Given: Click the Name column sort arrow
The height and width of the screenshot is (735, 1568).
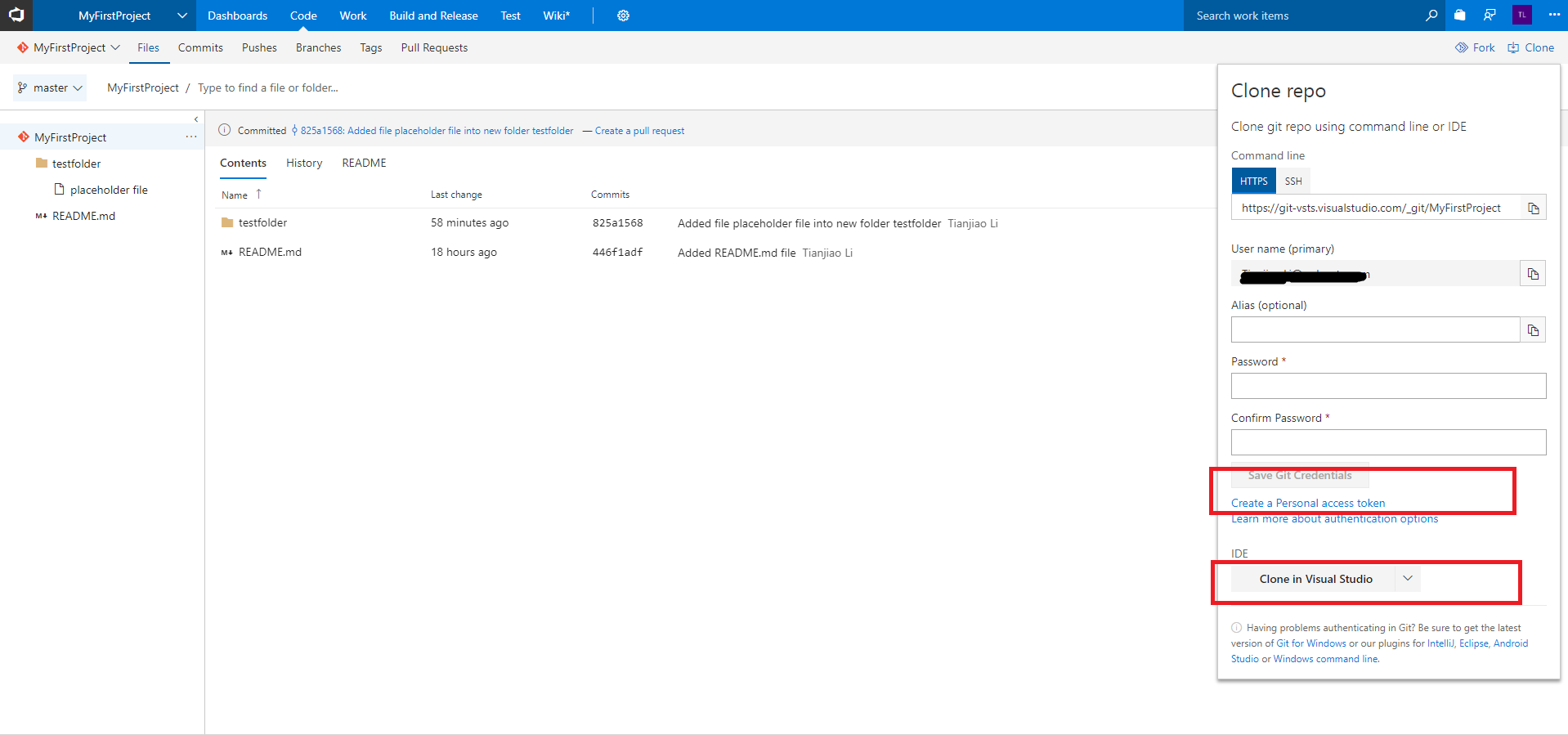Looking at the screenshot, I should 258,195.
